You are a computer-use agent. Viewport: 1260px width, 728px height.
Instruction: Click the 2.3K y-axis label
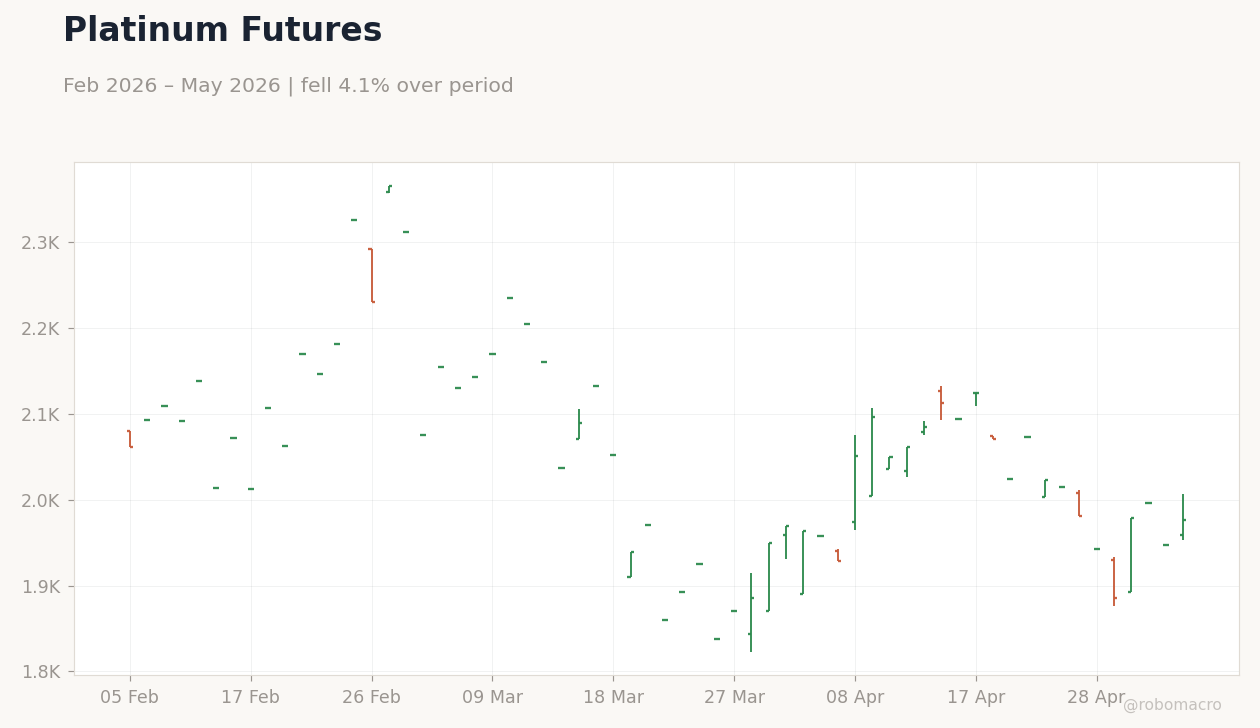coord(41,243)
